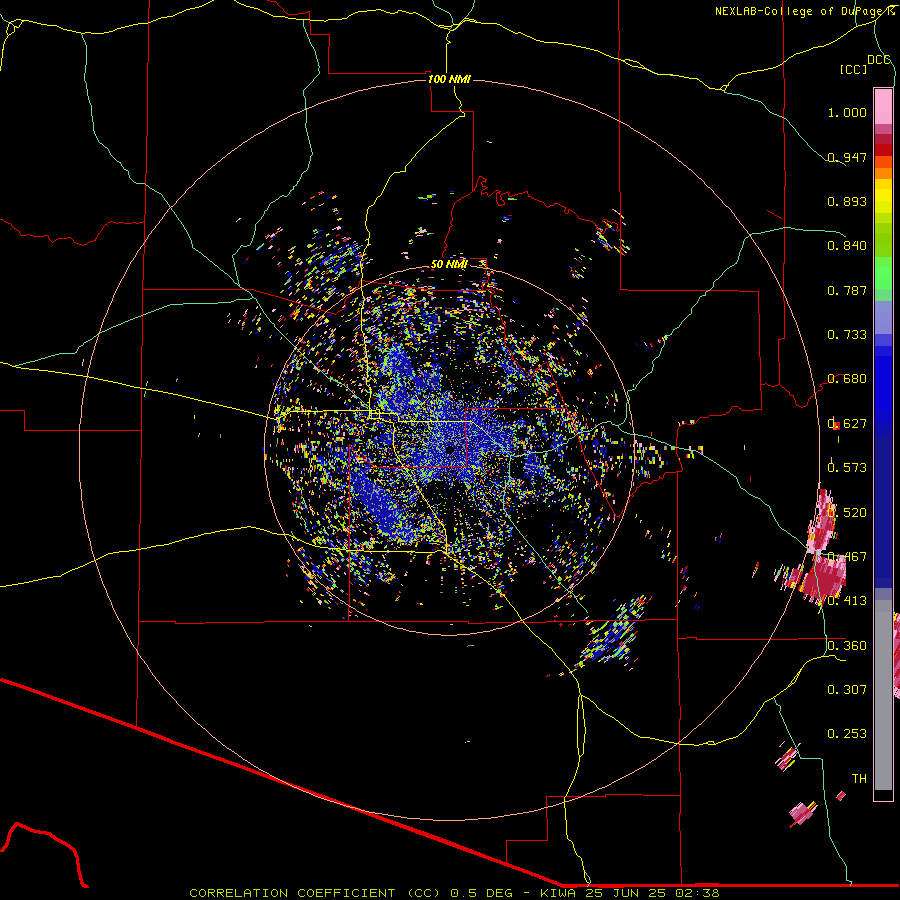Click the 100 NMI range ring label
Viewport: 900px width, 900px height.
[449, 79]
